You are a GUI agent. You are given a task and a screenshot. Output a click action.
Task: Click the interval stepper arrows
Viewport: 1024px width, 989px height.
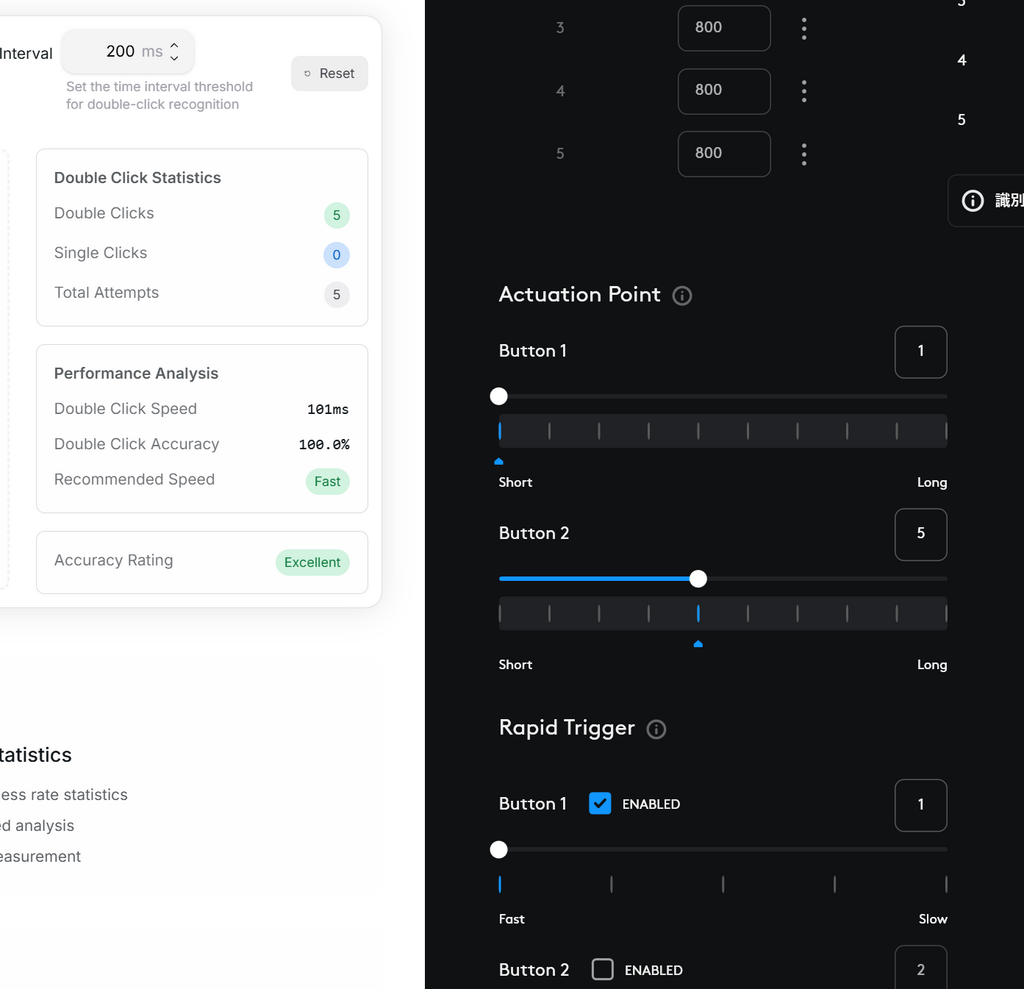(x=174, y=51)
